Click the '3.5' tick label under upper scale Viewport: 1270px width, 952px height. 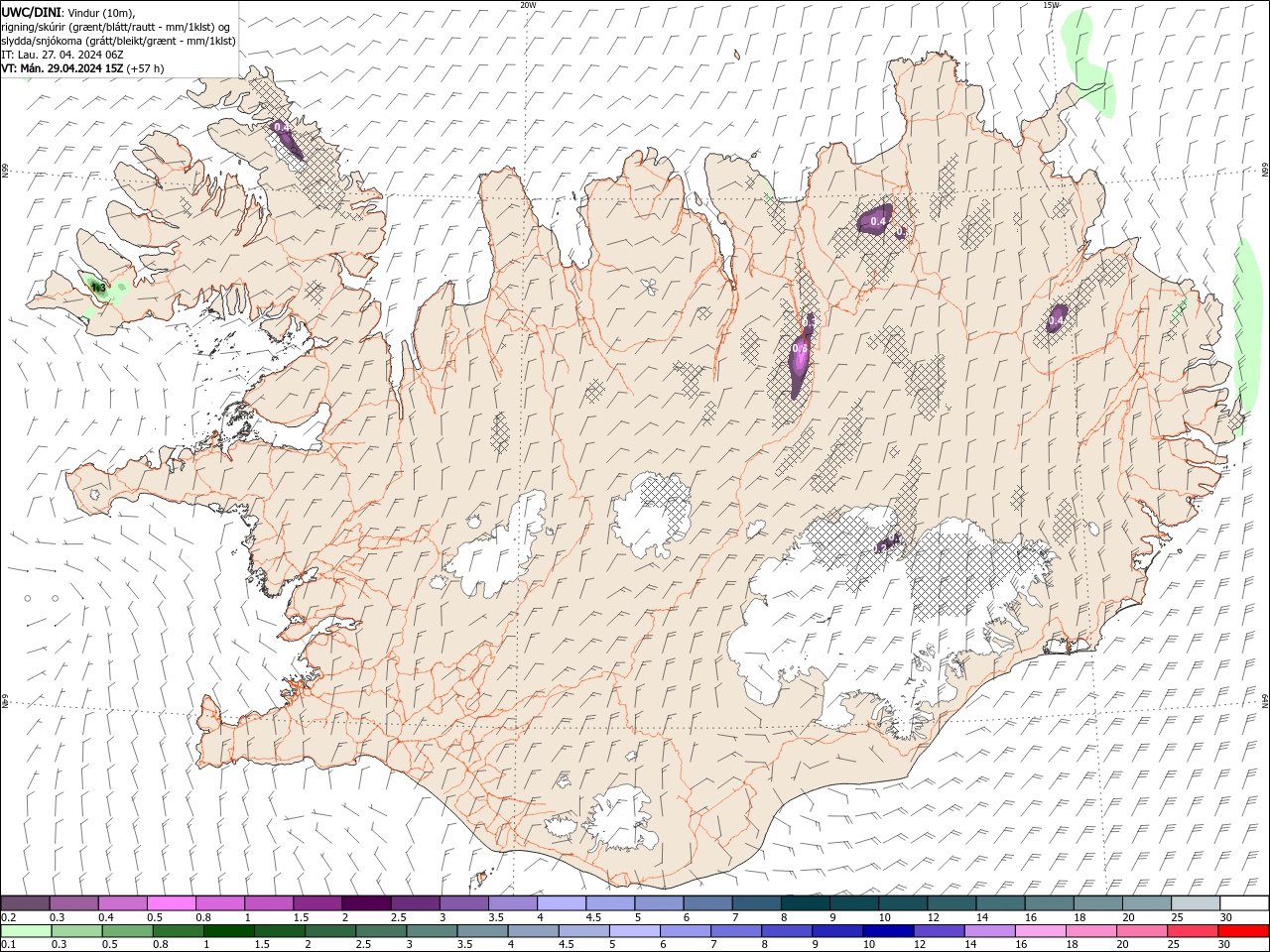click(x=496, y=917)
